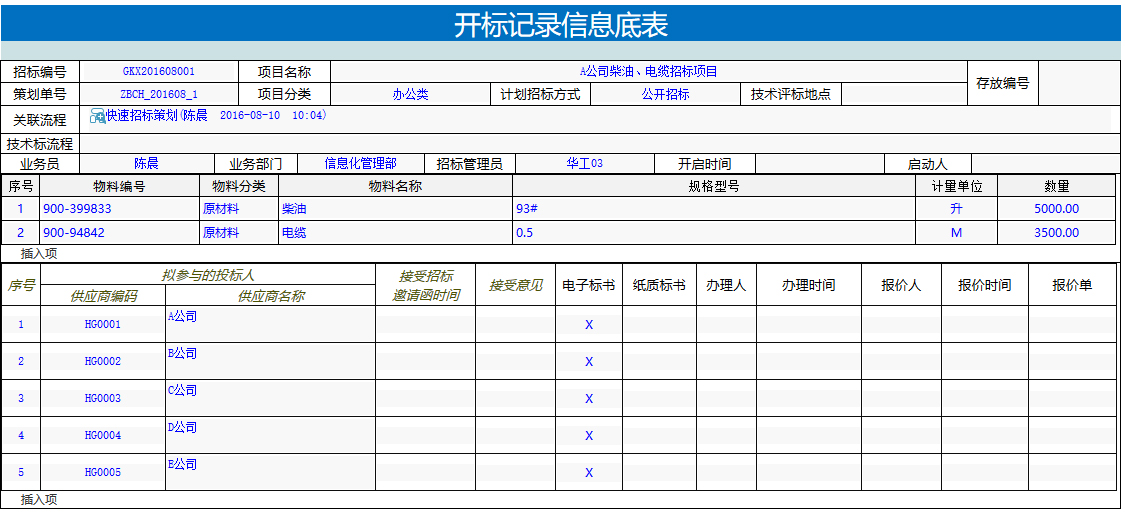1125x515 pixels.
Task: Click the empty 开启时间 field
Action: click(820, 164)
